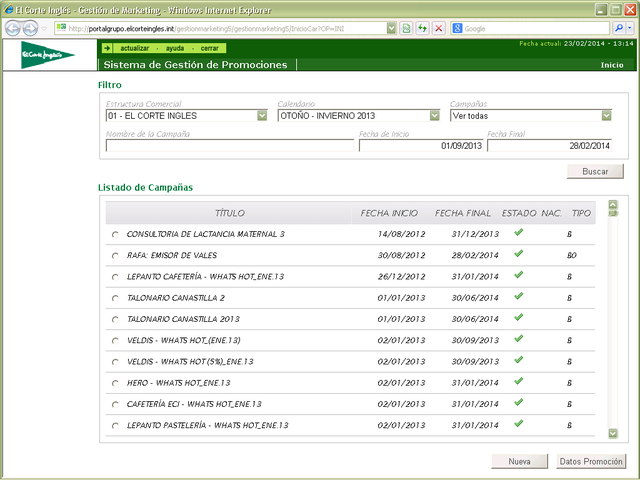
Task: Click ayuda in the green menu
Action: pos(175,48)
